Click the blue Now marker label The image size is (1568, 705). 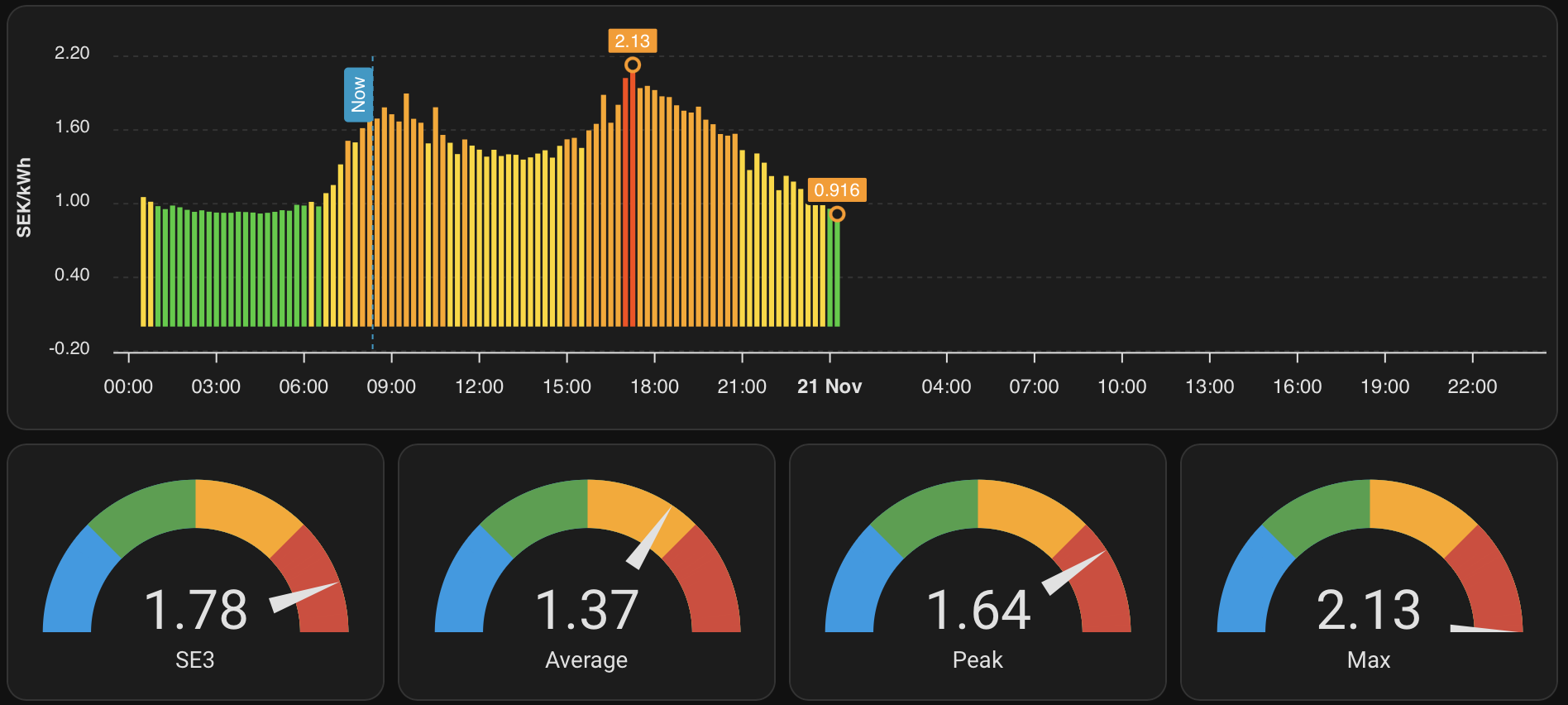click(x=358, y=94)
